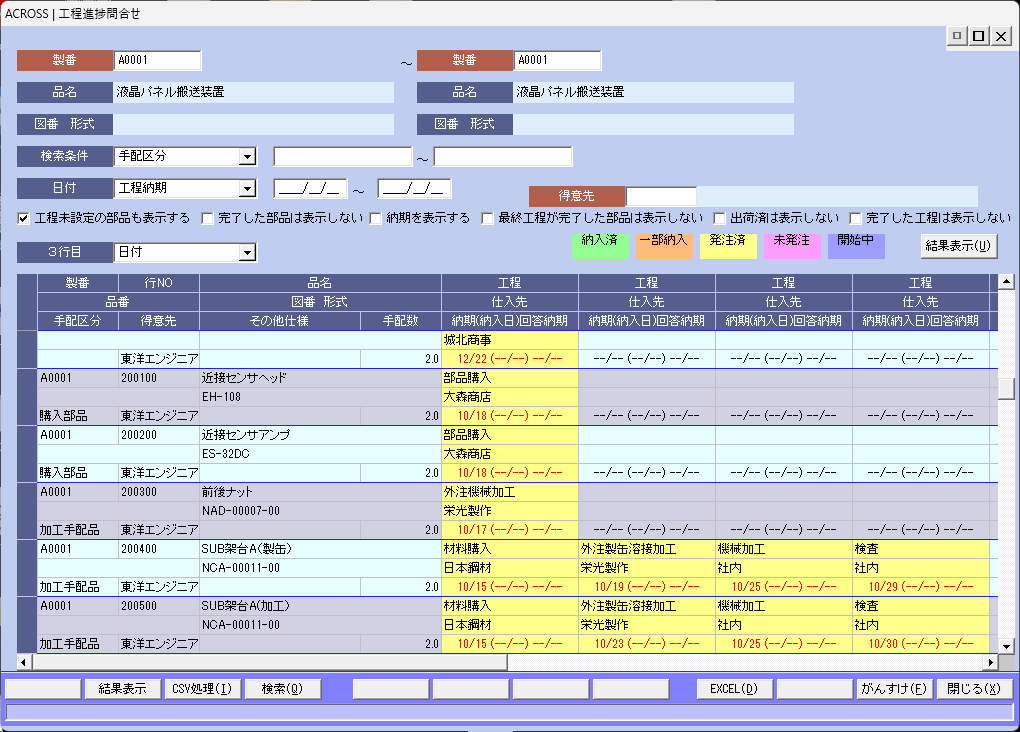Click the 結果表示(U) button

(x=958, y=246)
